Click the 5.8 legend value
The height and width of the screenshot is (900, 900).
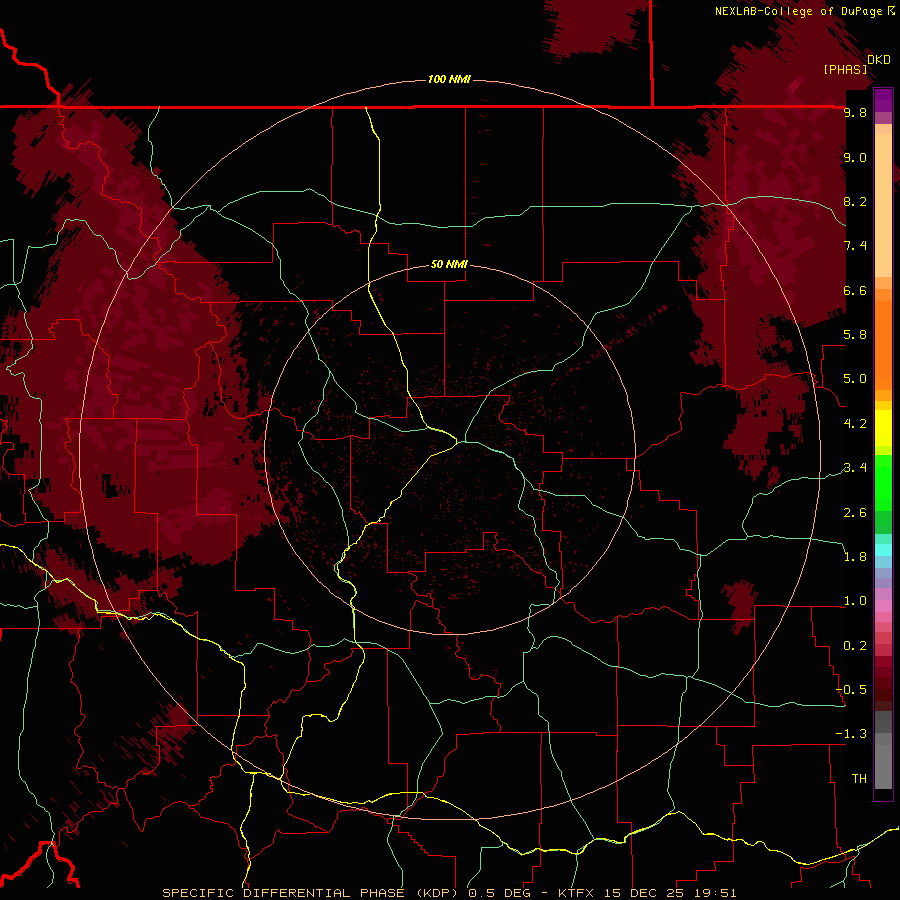[855, 335]
